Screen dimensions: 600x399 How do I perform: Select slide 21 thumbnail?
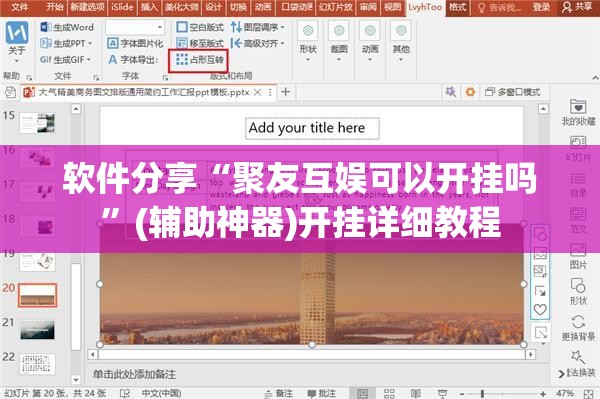(37, 330)
